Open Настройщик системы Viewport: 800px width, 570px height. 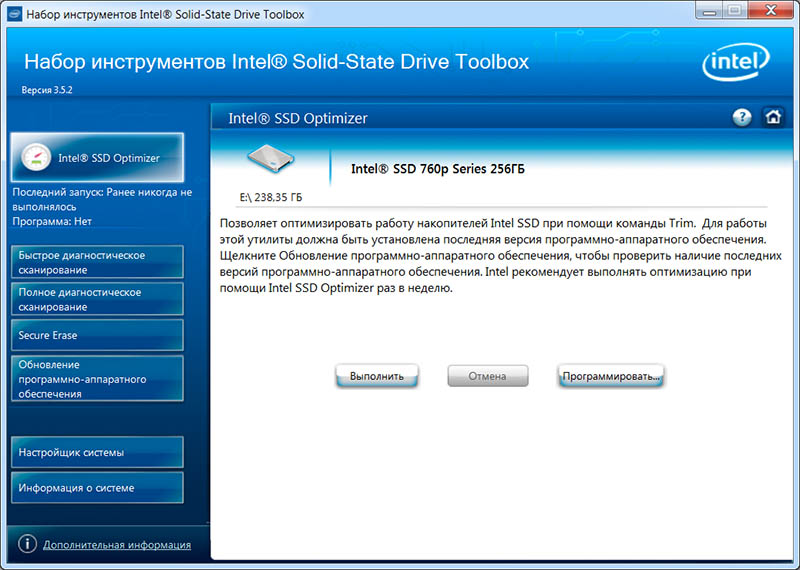point(97,452)
